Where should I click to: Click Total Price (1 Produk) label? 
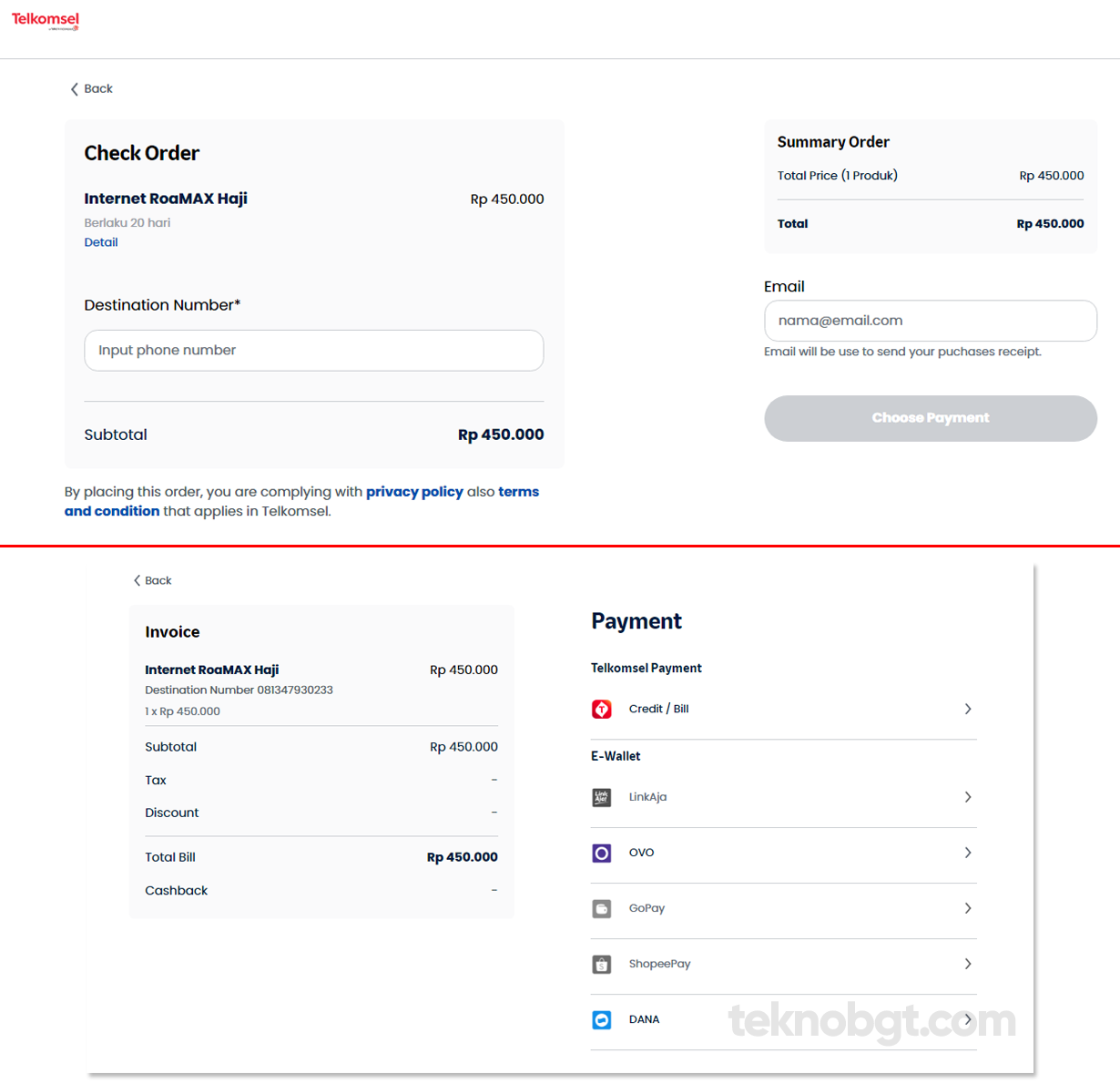point(838,176)
